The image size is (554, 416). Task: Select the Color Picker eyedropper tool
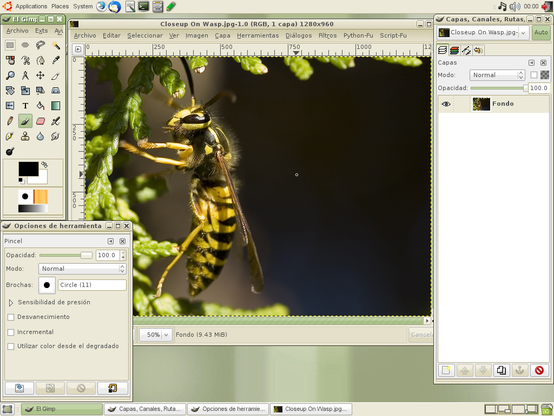(55, 60)
